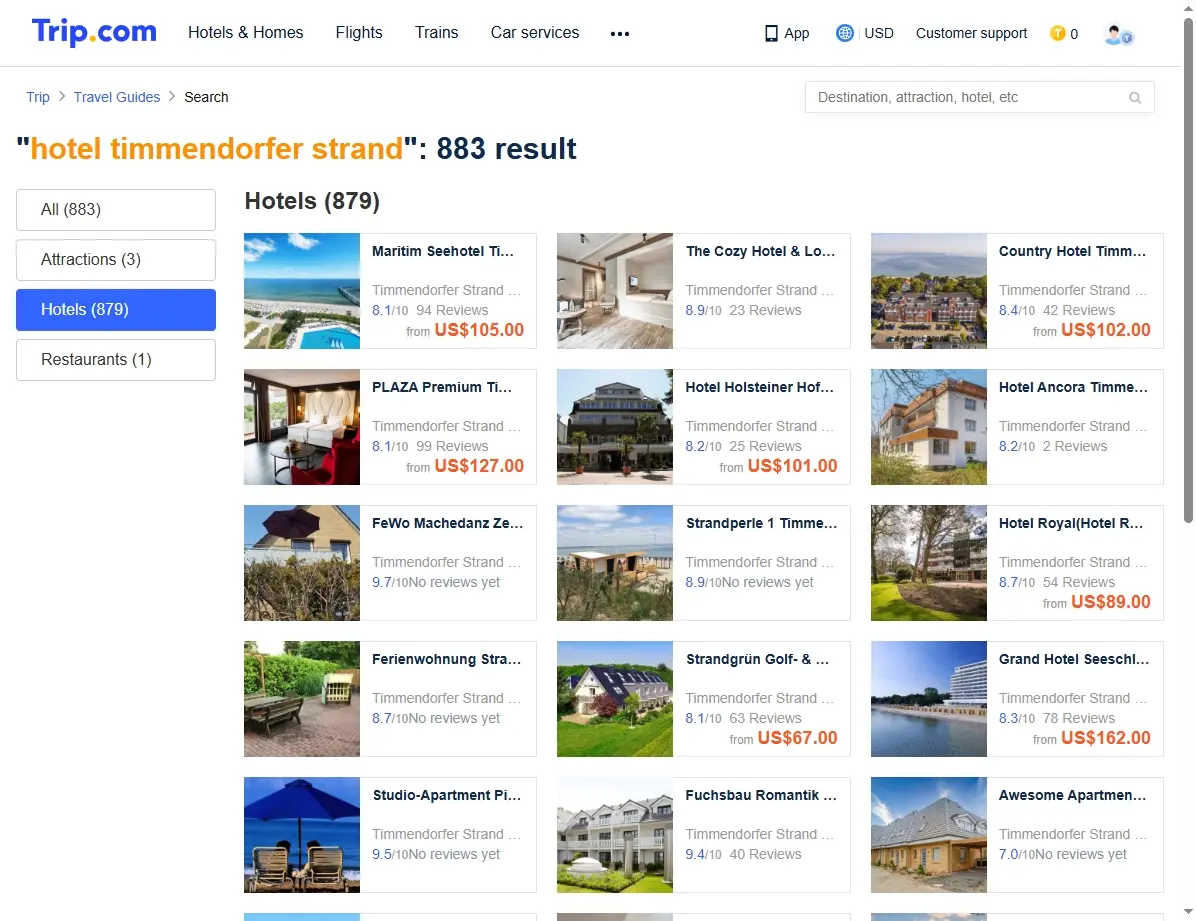The width and height of the screenshot is (1196, 921).
Task: Select the Hotels (879) filter tab
Action: coord(116,310)
